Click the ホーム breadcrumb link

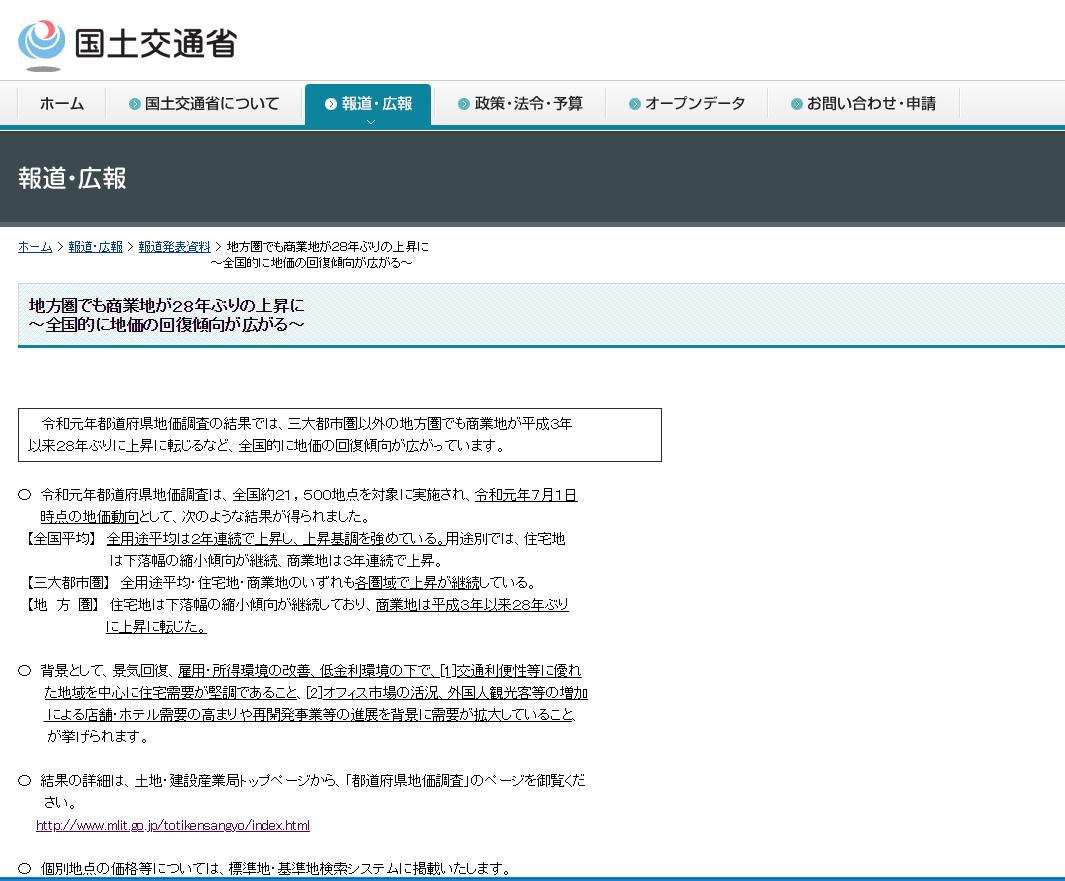(x=34, y=246)
